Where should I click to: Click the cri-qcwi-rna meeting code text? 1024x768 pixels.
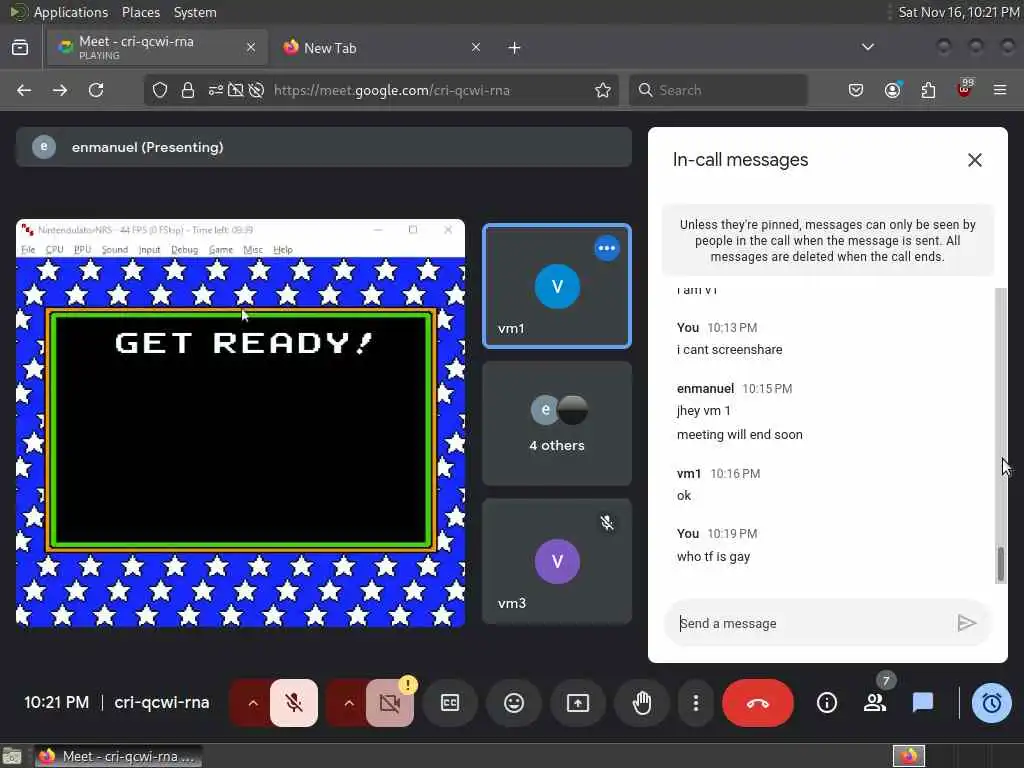point(162,703)
